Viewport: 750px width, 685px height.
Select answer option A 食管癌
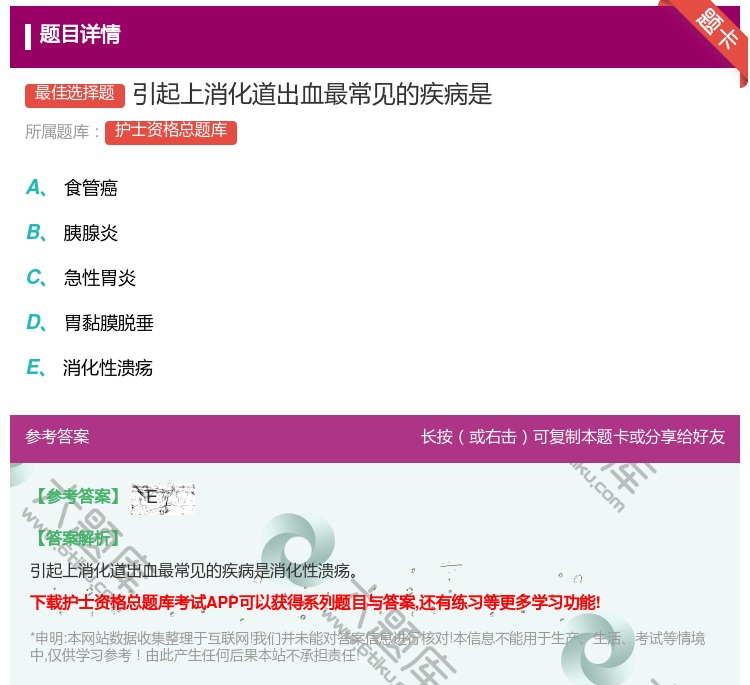pos(72,188)
